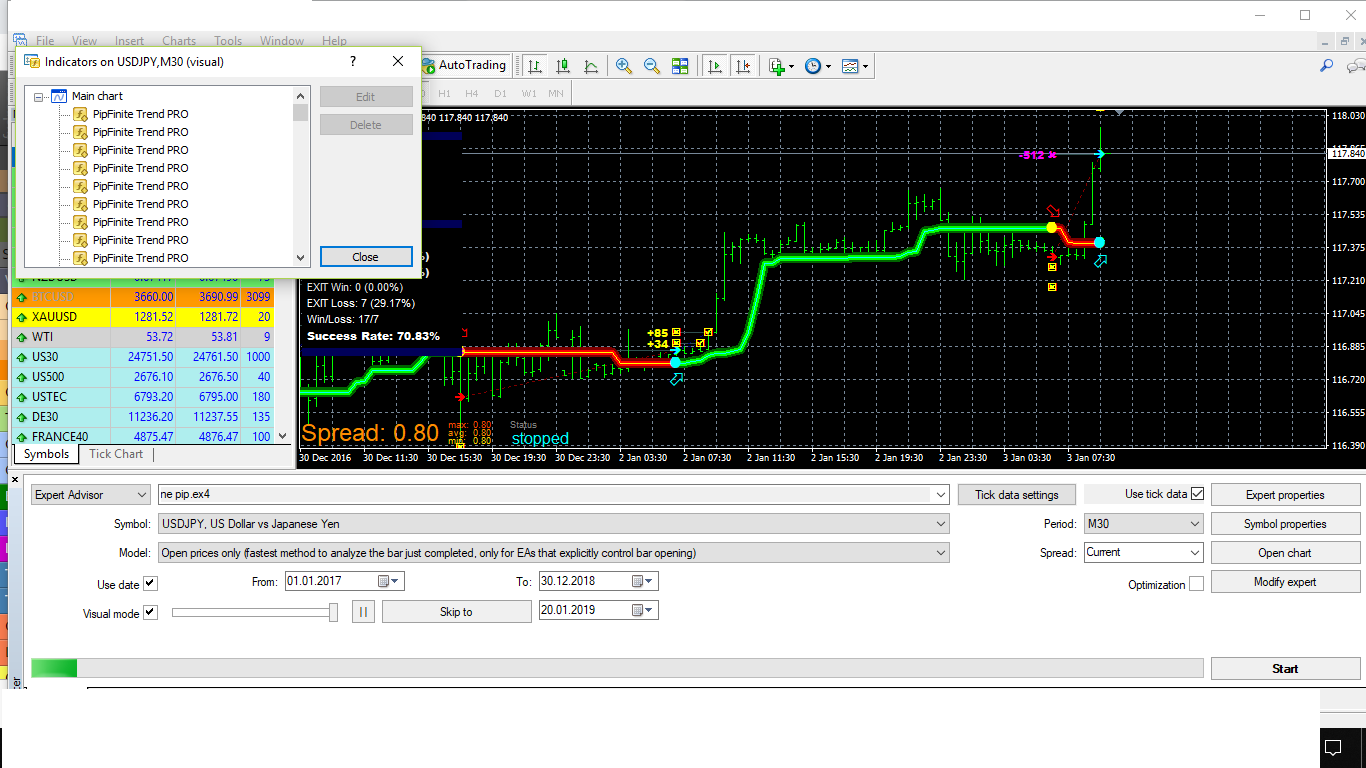Open the Model dropdown
This screenshot has width=1366, height=768.
point(940,552)
